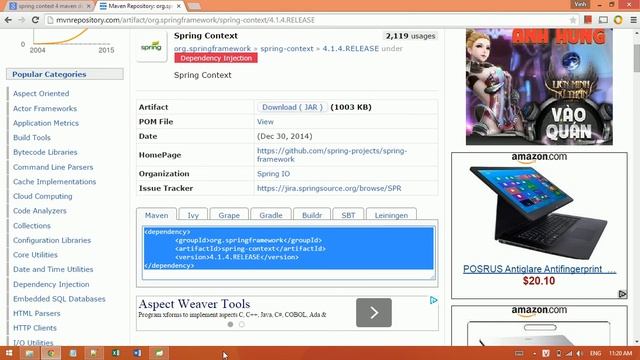The width and height of the screenshot is (640, 360).
Task: Open spring-context breadcrumb link
Action: pyautogui.click(x=287, y=48)
